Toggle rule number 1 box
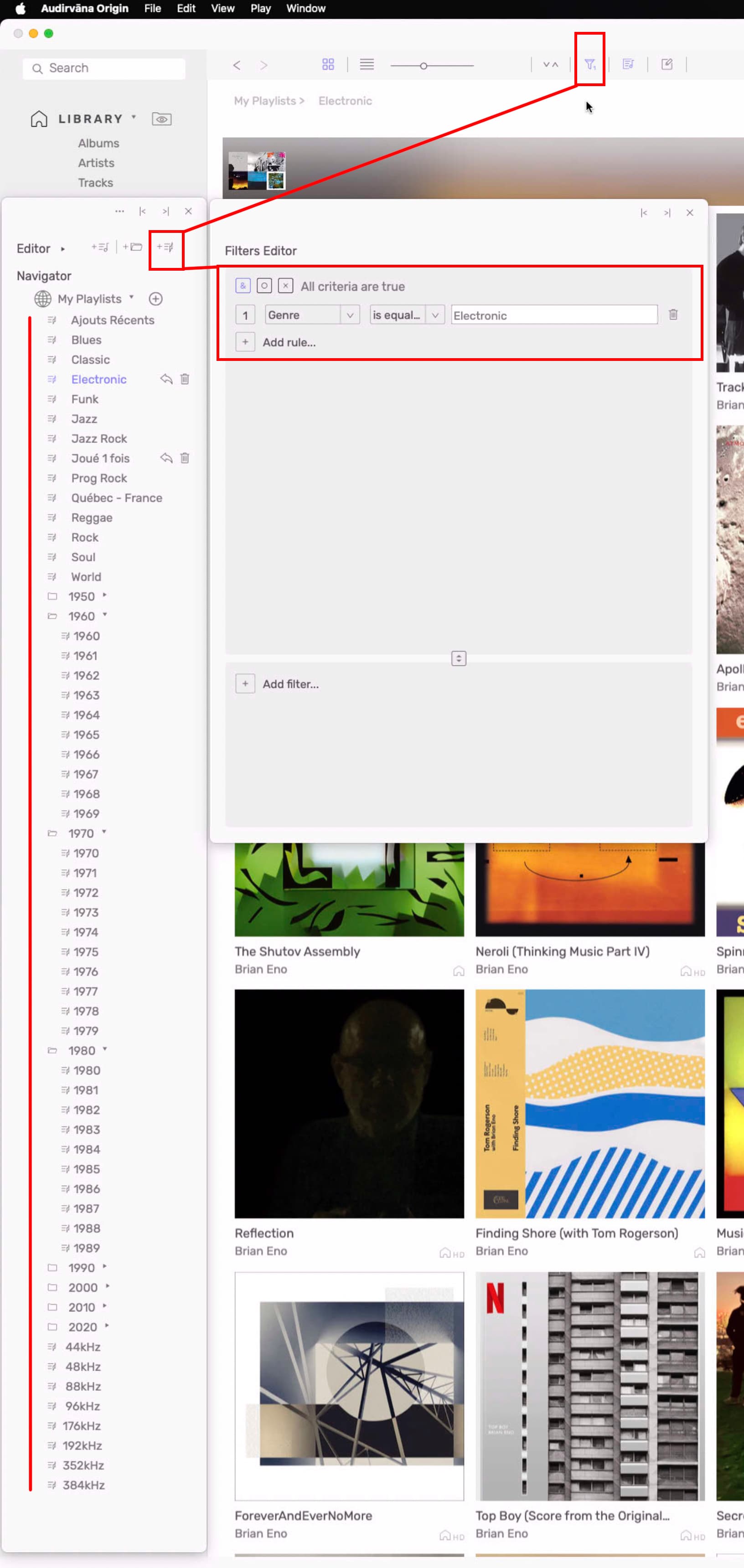Image resolution: width=744 pixels, height=1568 pixels. (245, 315)
